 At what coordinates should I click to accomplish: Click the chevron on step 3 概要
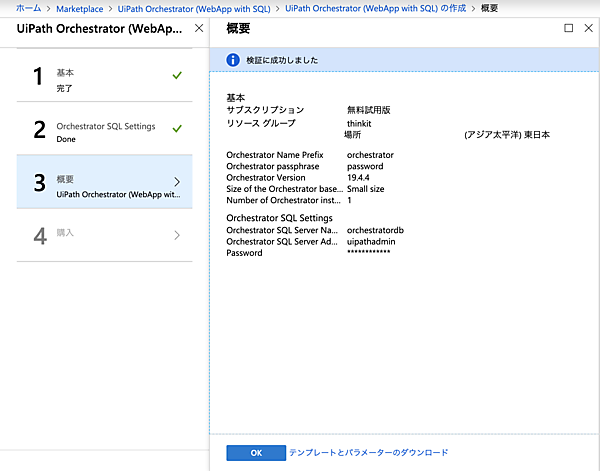pos(177,182)
